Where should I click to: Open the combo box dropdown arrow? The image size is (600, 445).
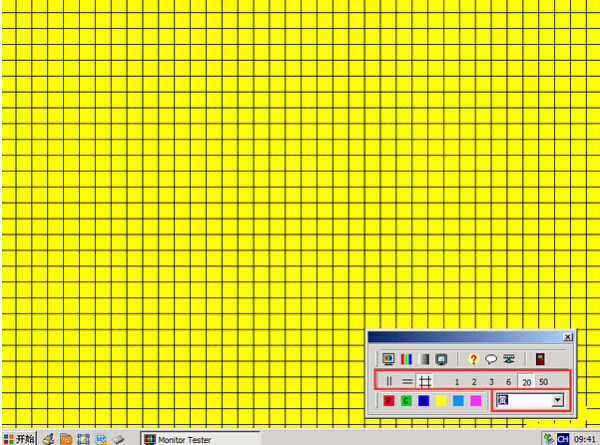click(x=558, y=401)
